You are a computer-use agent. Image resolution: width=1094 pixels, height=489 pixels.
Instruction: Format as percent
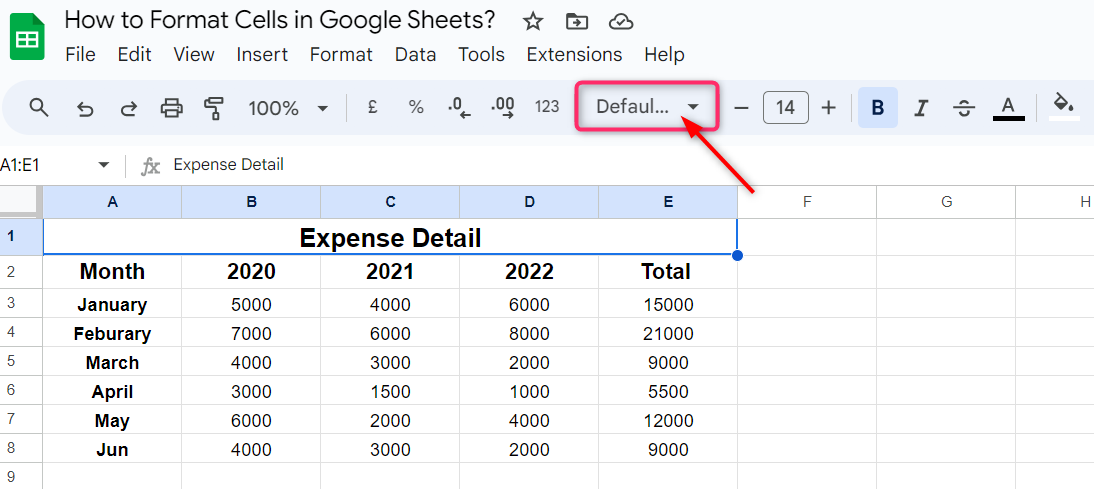[416, 107]
